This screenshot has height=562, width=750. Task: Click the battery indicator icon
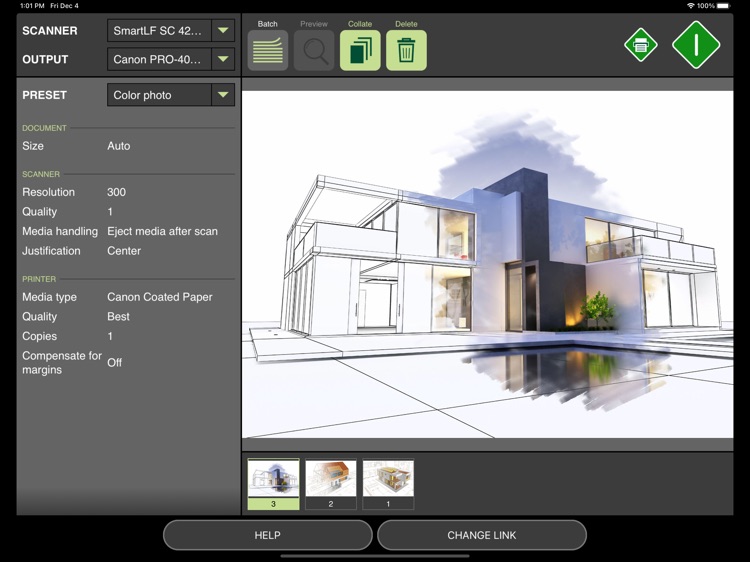[724, 6]
